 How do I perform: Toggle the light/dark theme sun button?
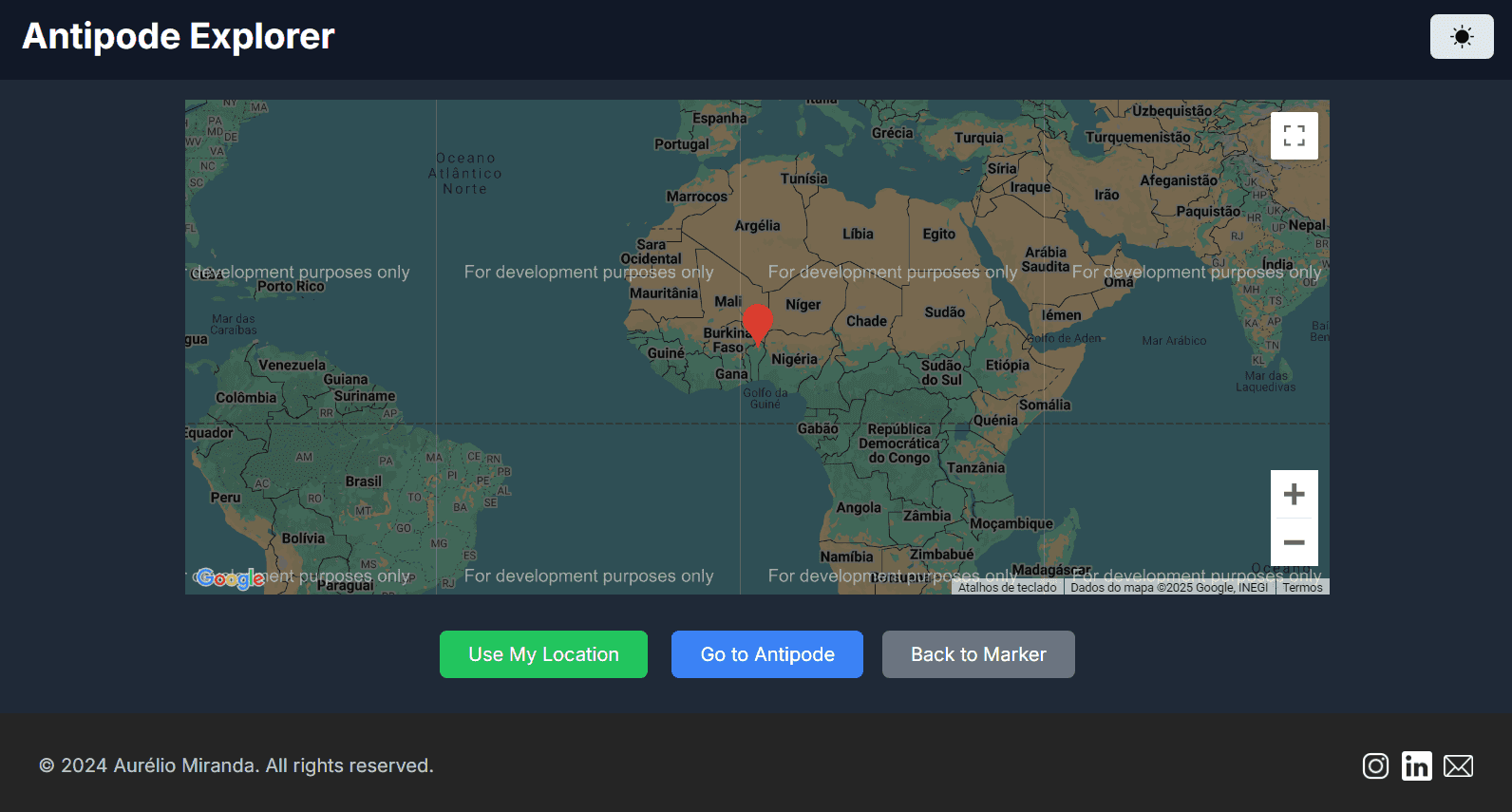pos(1462,37)
